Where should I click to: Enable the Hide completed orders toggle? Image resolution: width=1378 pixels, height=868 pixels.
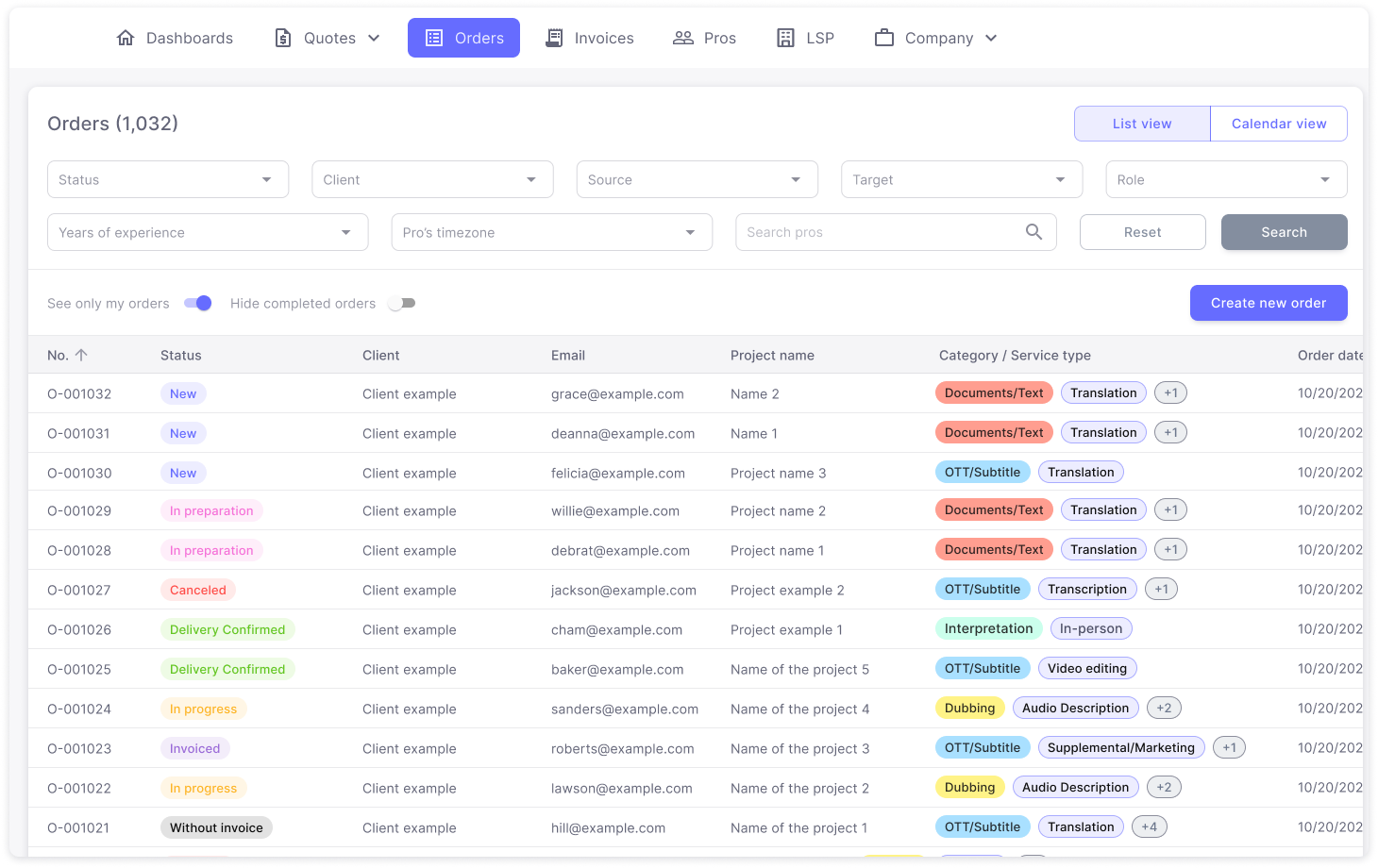click(402, 303)
